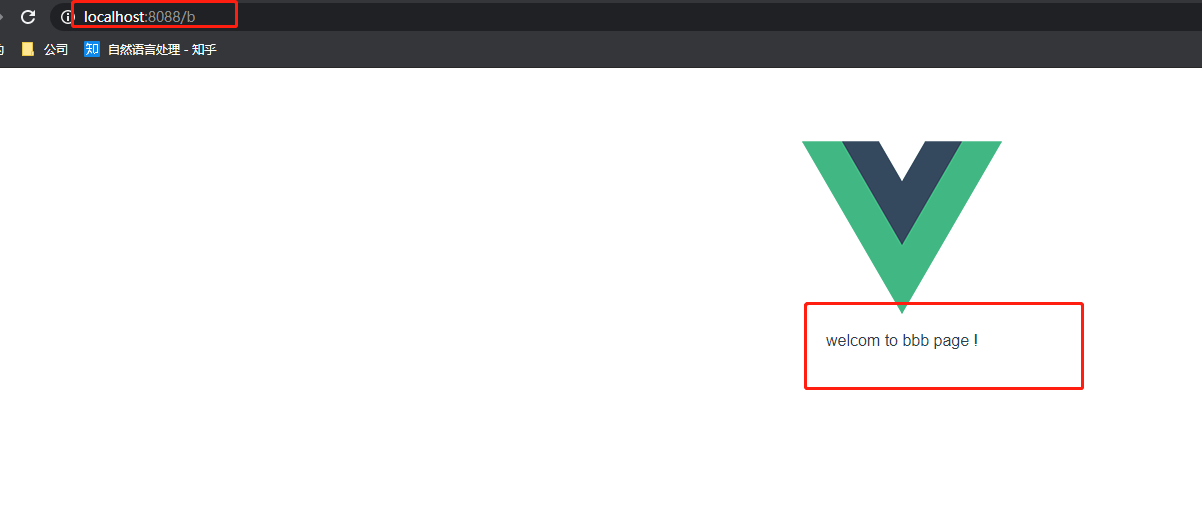
Task: View site information for localhost
Action: click(x=68, y=17)
